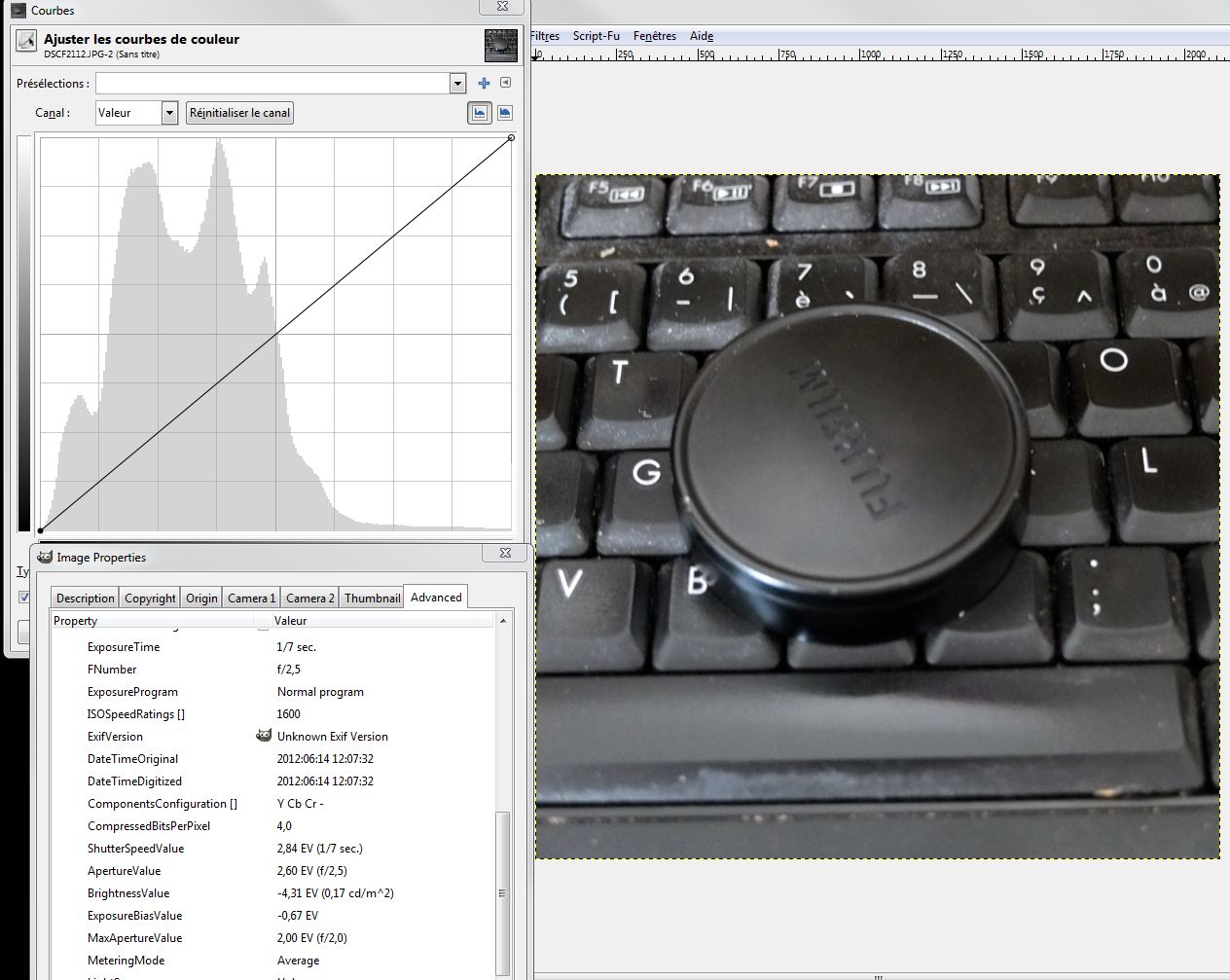Click the bottom-left curve control point
Viewport: 1230px width, 980px height.
pyautogui.click(x=40, y=530)
